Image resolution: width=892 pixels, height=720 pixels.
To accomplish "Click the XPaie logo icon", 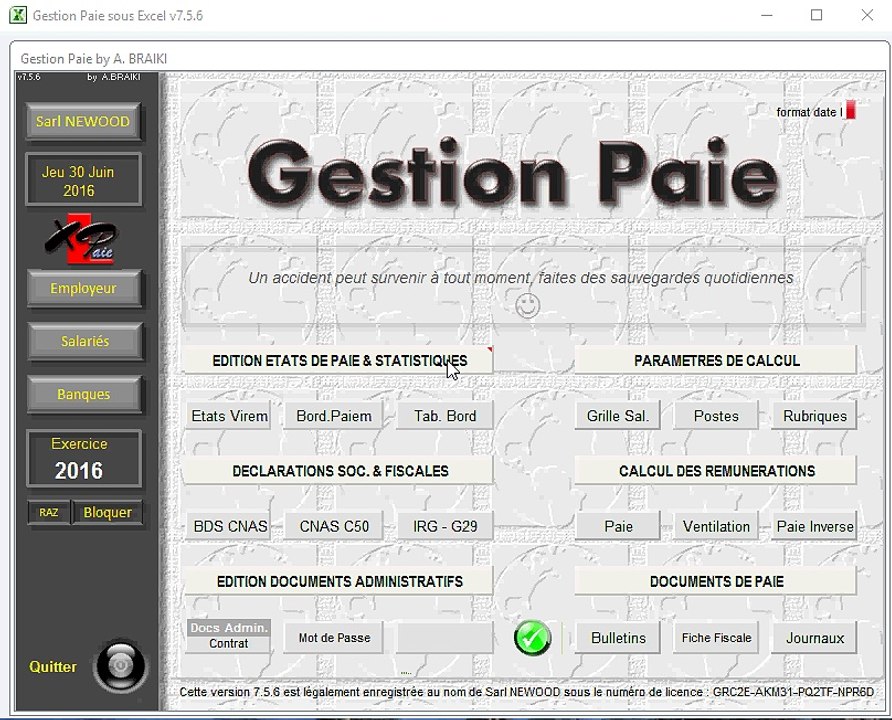I will (x=83, y=239).
